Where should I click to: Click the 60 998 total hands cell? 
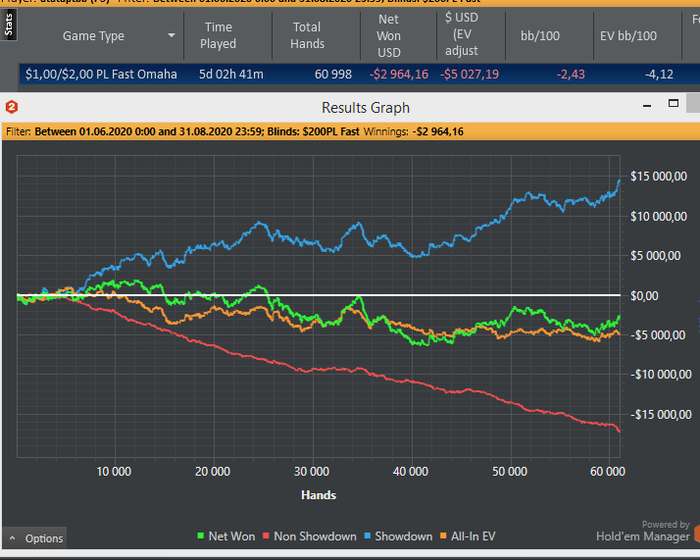pos(333,74)
